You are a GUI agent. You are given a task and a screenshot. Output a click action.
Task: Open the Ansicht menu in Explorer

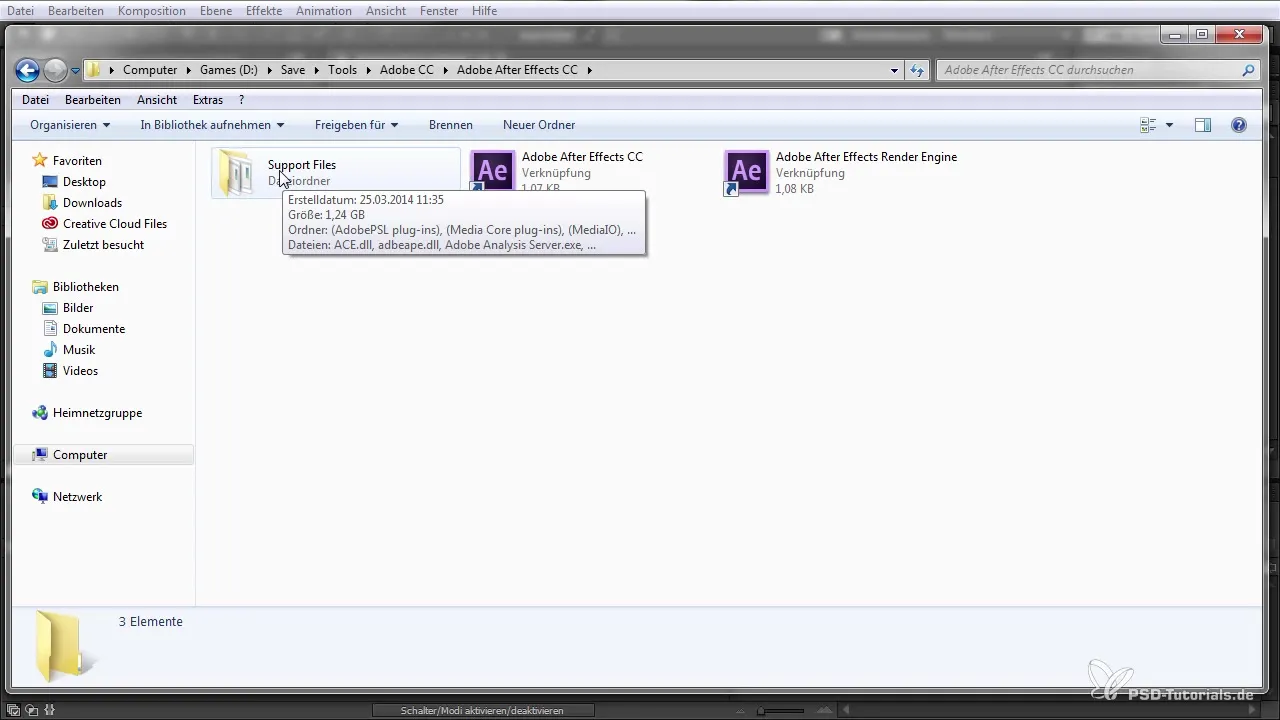(157, 100)
